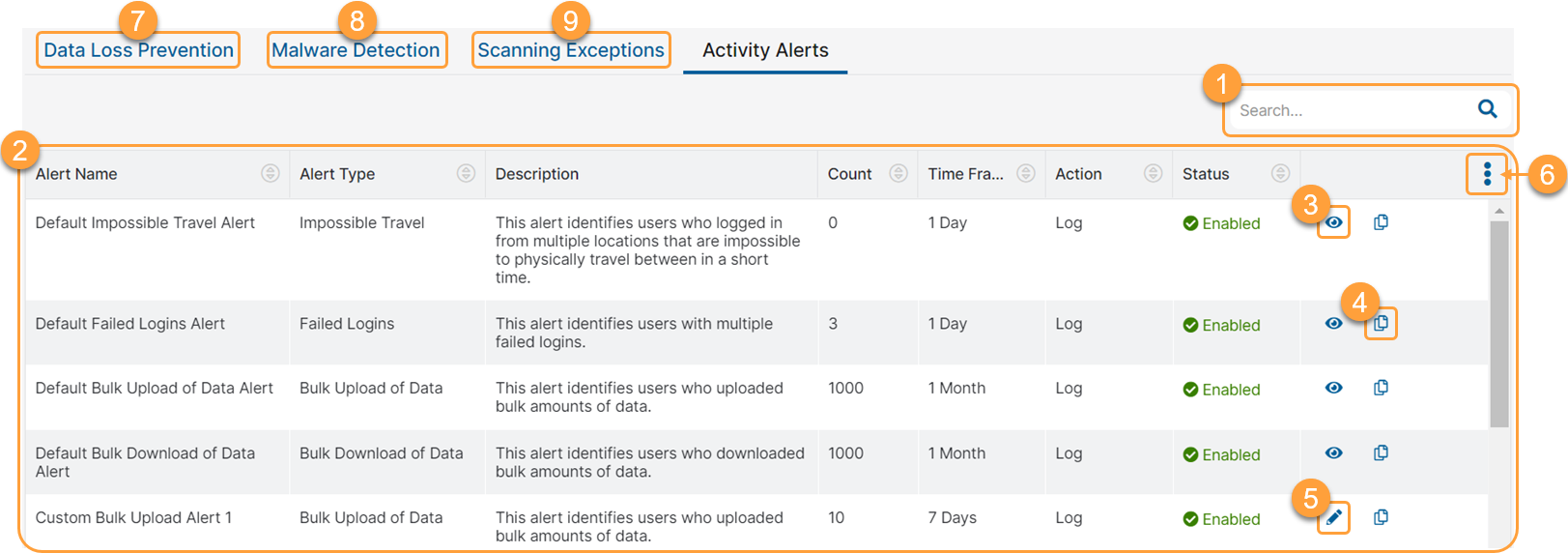Open the three-dot column options menu
Screen dimensions: 1568x553
click(x=1487, y=174)
